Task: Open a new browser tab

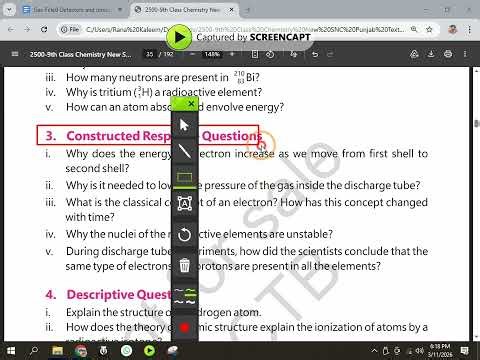Action: pyautogui.click(x=247, y=10)
